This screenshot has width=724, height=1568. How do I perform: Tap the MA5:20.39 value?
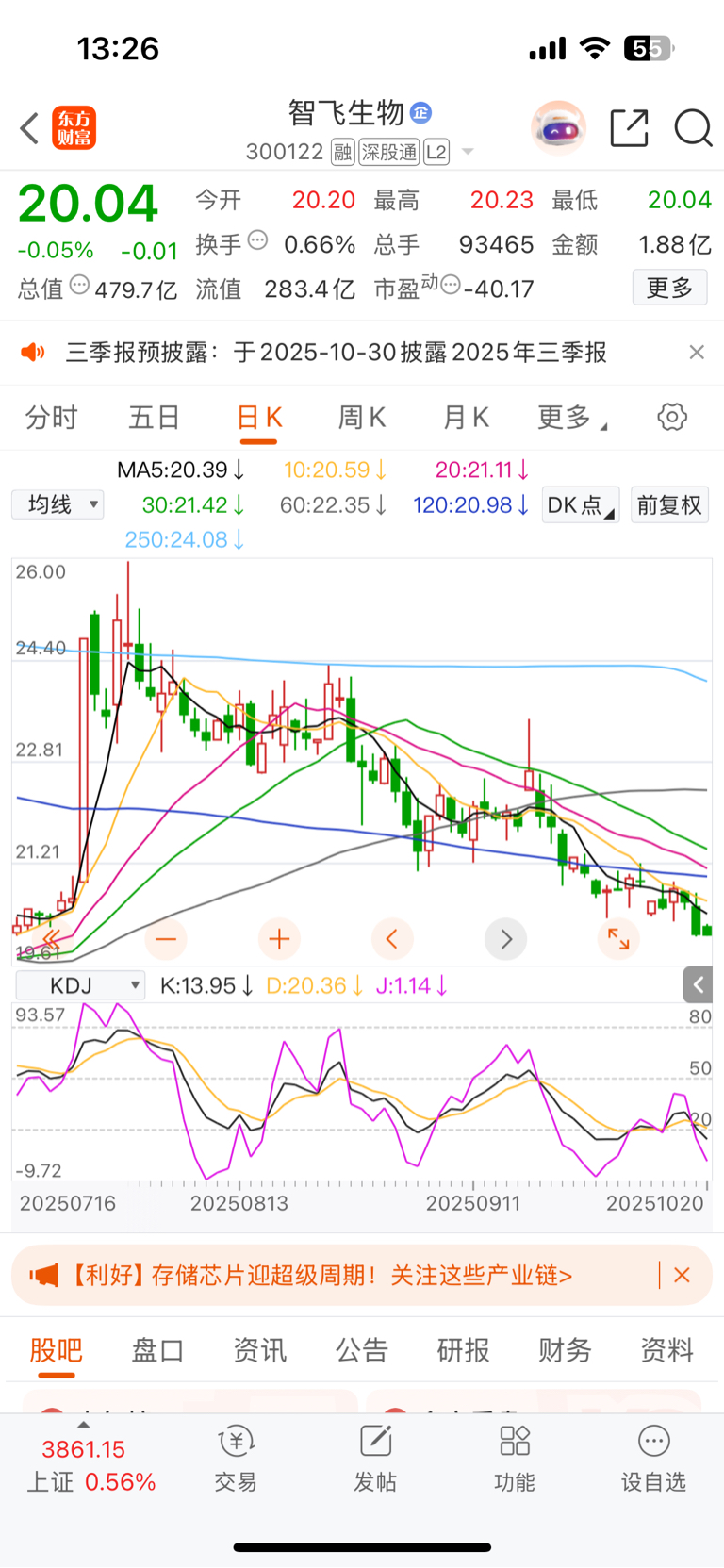(x=181, y=470)
